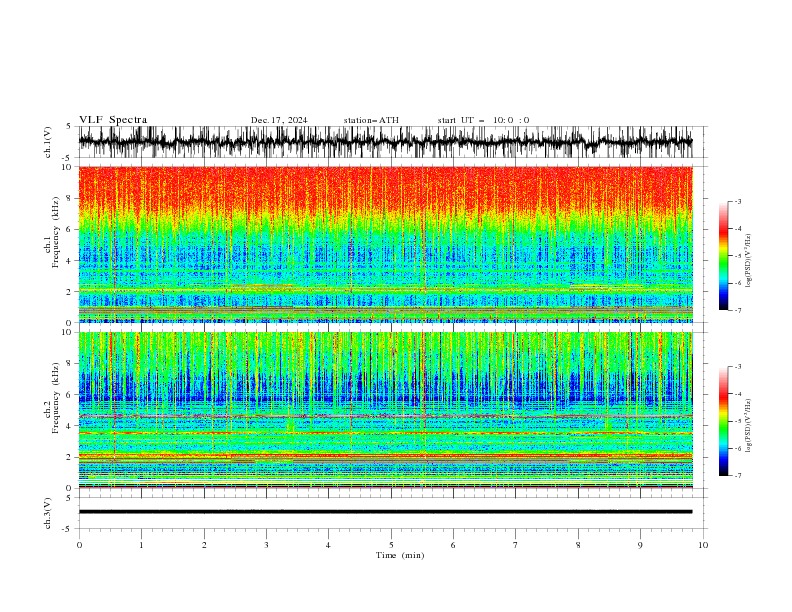Click the "-5" voltage tick on ch.3(V) axis

coord(68,530)
